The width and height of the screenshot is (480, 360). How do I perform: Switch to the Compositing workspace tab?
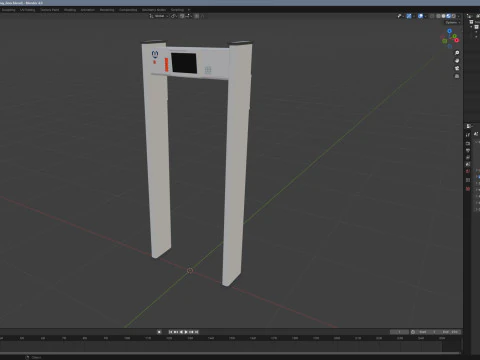click(x=128, y=10)
